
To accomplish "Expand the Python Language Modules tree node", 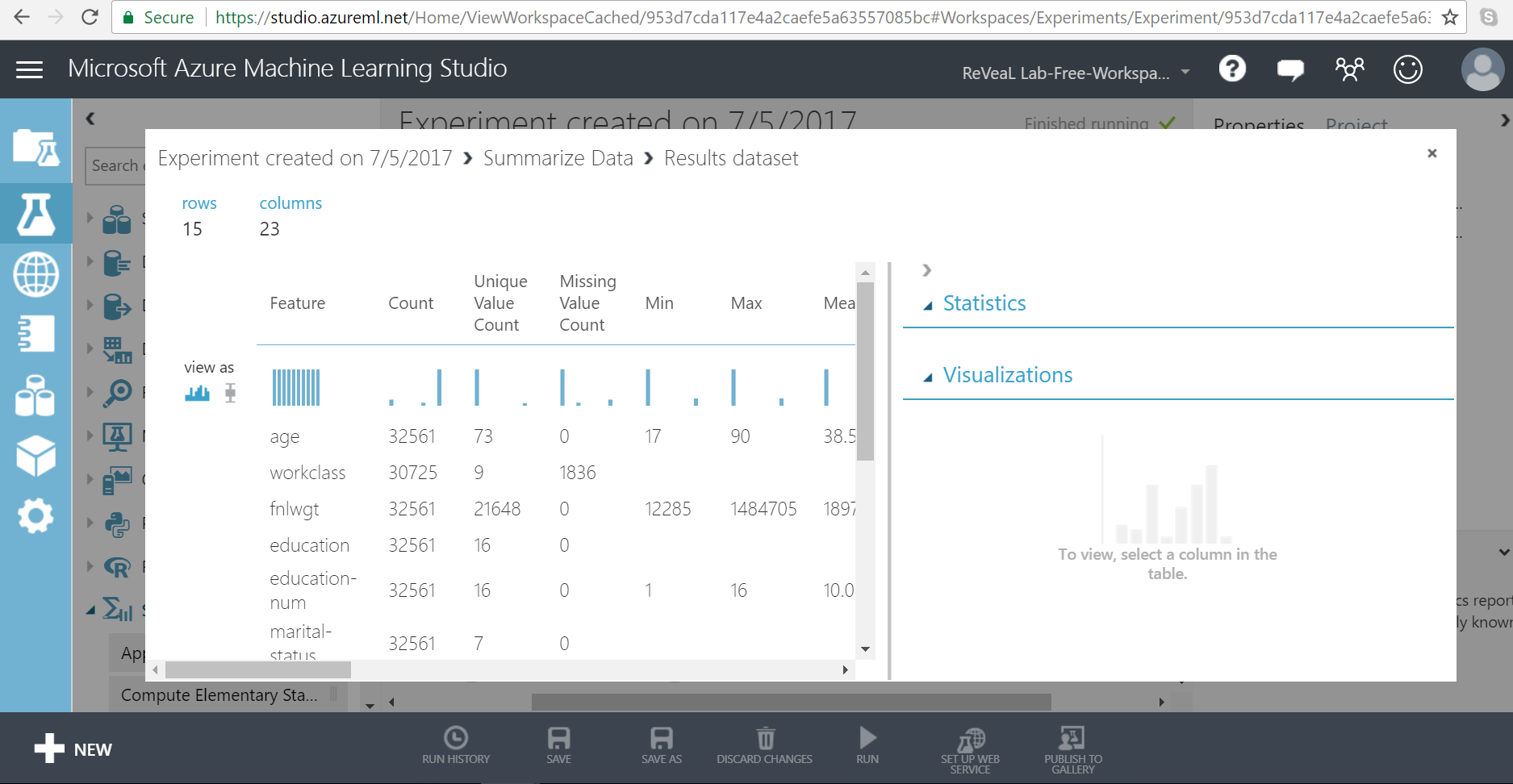I will tap(90, 523).
